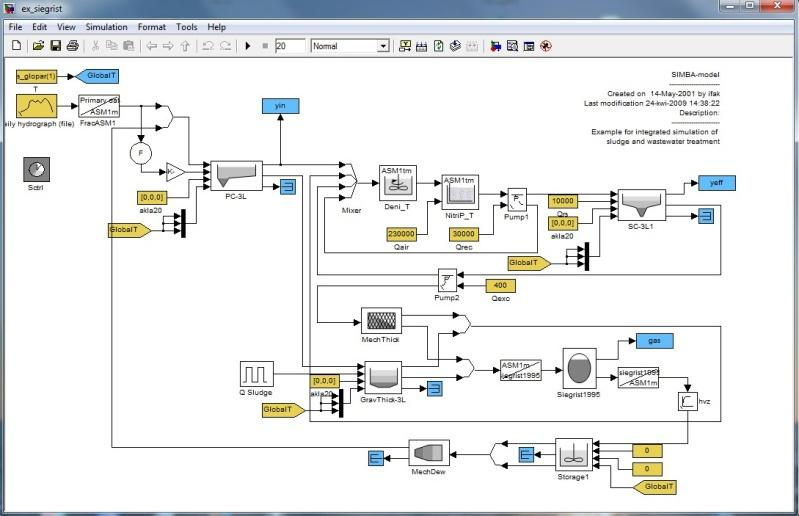
Task: Start the simulation with play button
Action: click(248, 46)
